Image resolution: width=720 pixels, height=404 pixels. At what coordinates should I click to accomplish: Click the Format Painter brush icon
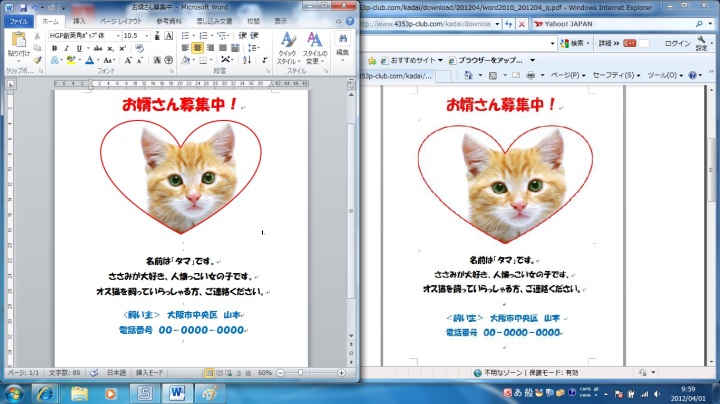38,60
